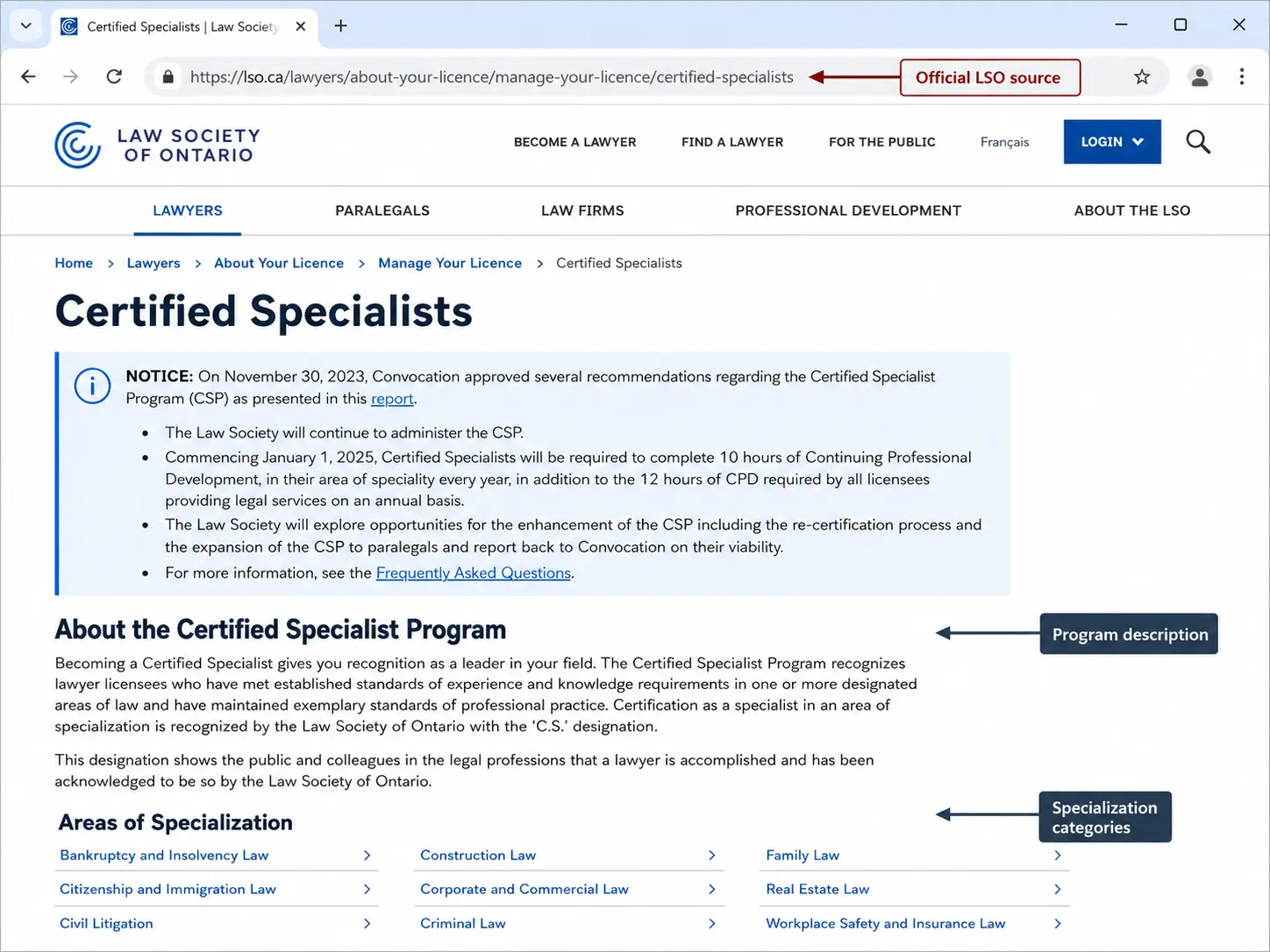Viewport: 1270px width, 952px height.
Task: Go to About Your Licence breadcrumb
Action: [x=279, y=263]
